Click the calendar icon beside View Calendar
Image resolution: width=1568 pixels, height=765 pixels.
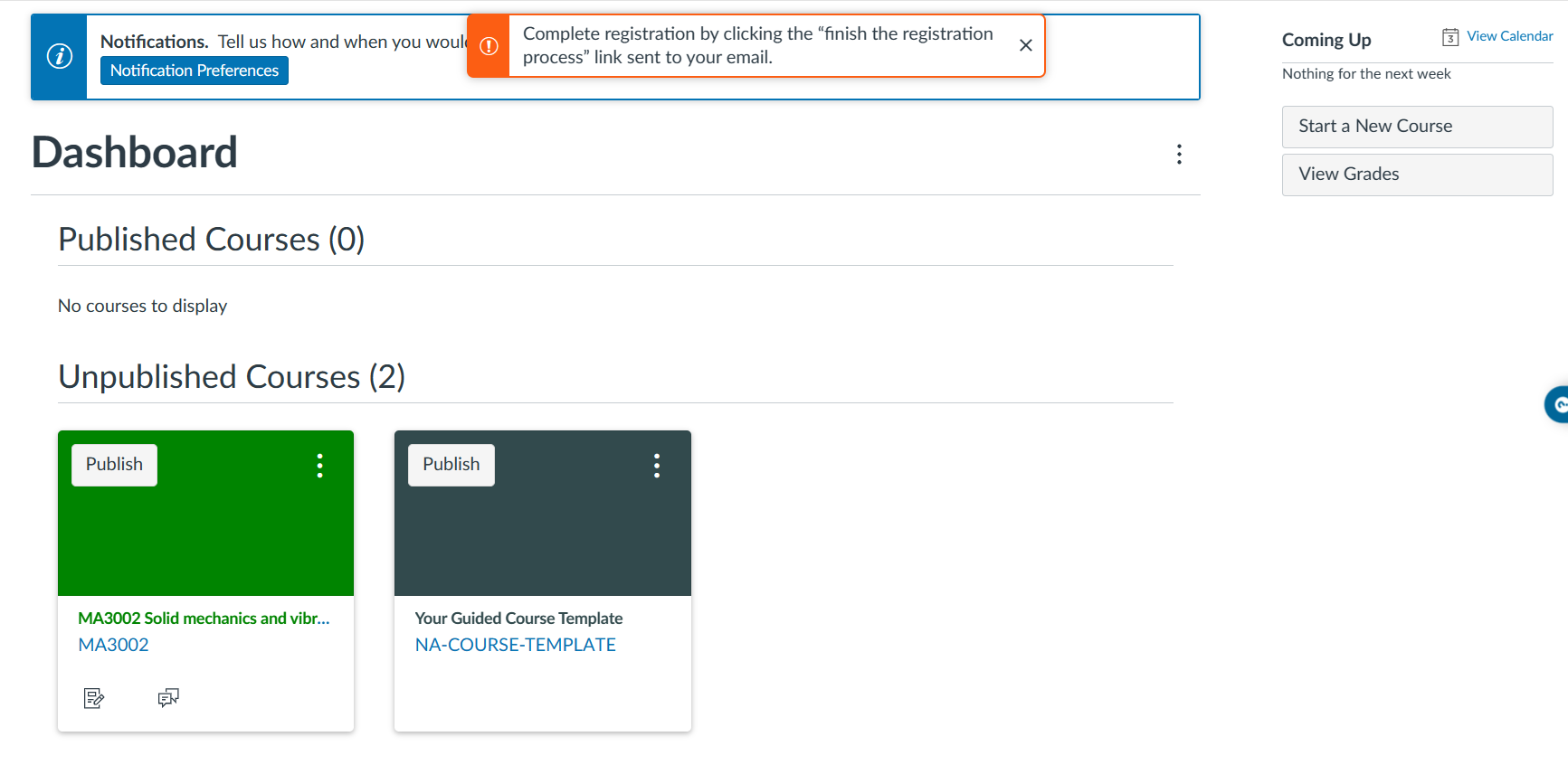[x=1449, y=36]
